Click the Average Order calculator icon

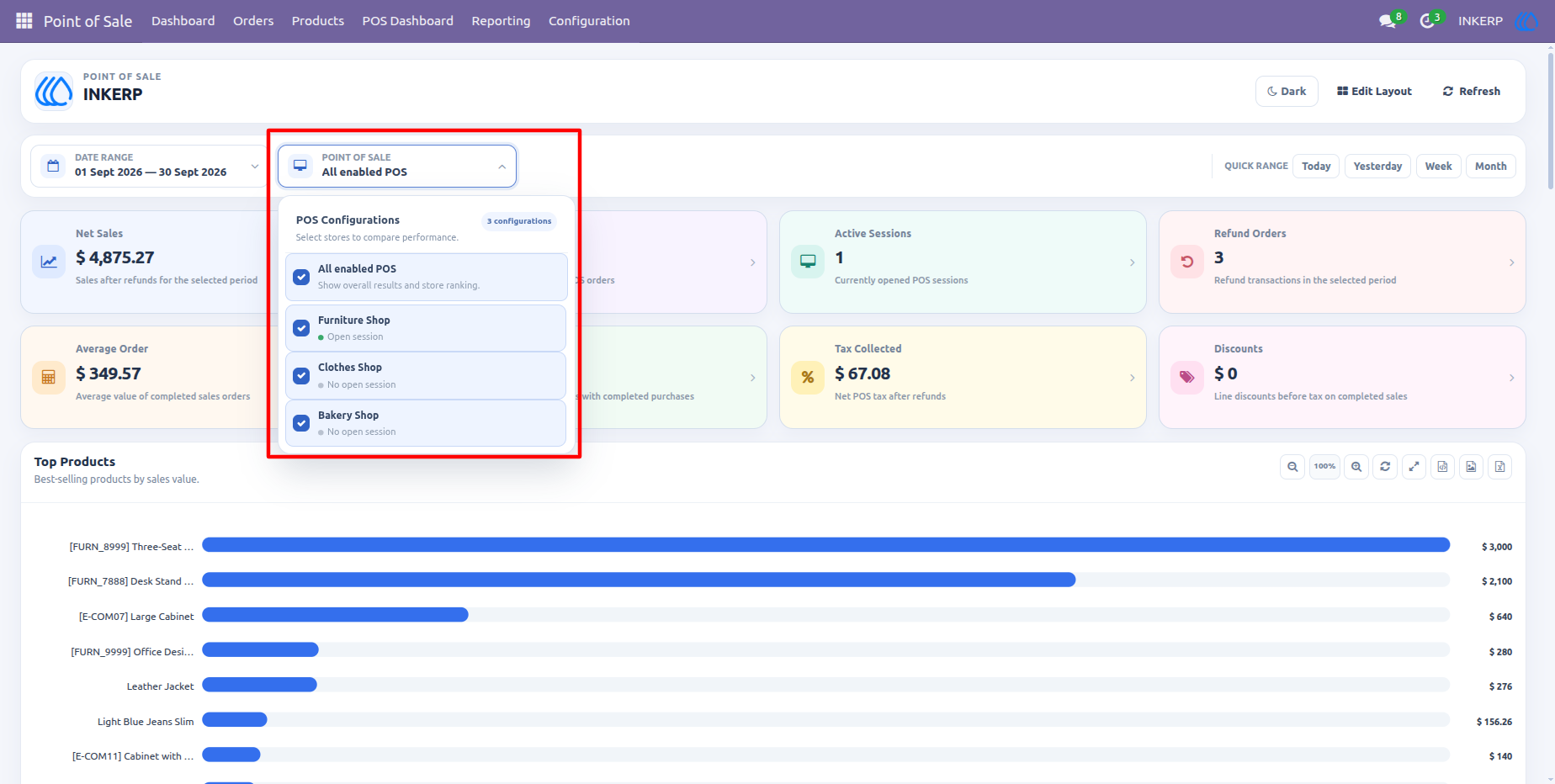pos(49,377)
